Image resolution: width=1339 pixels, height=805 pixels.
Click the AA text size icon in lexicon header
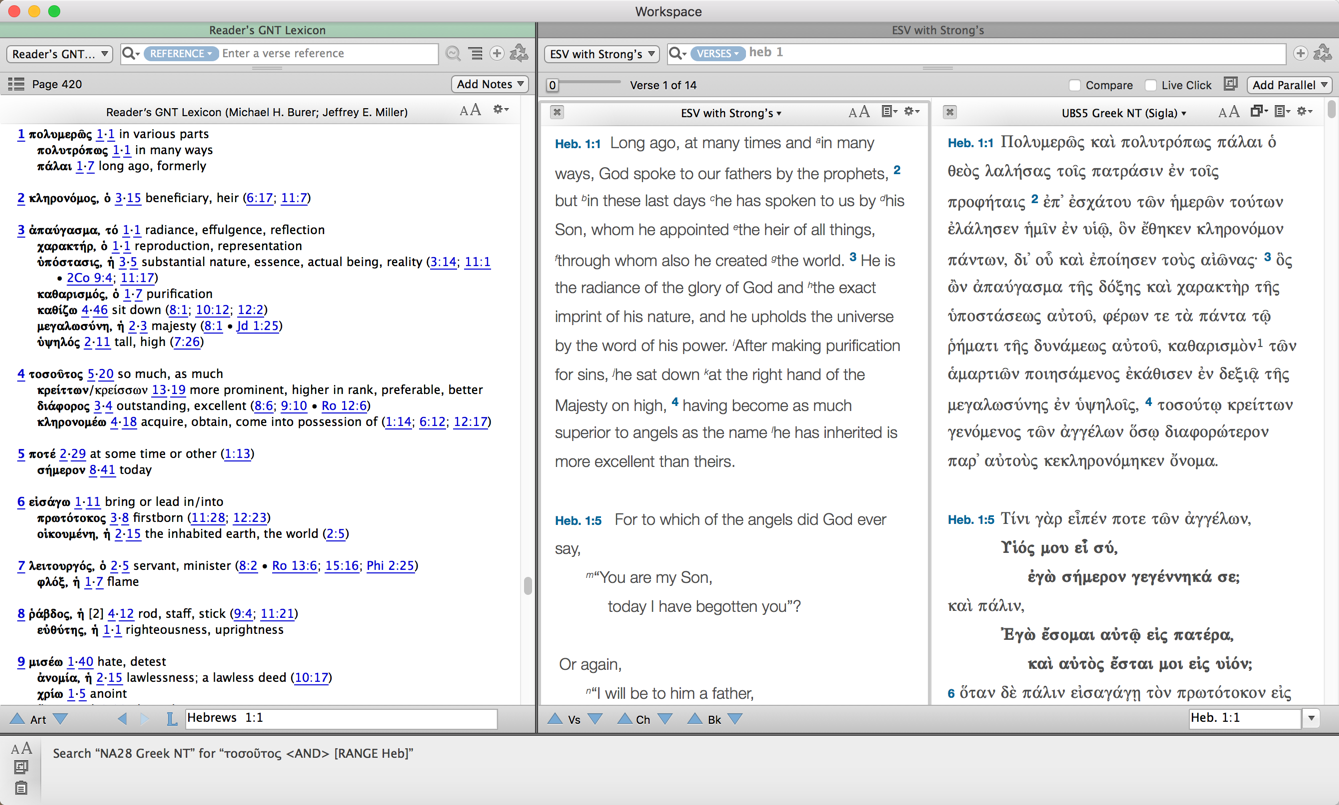coord(470,111)
